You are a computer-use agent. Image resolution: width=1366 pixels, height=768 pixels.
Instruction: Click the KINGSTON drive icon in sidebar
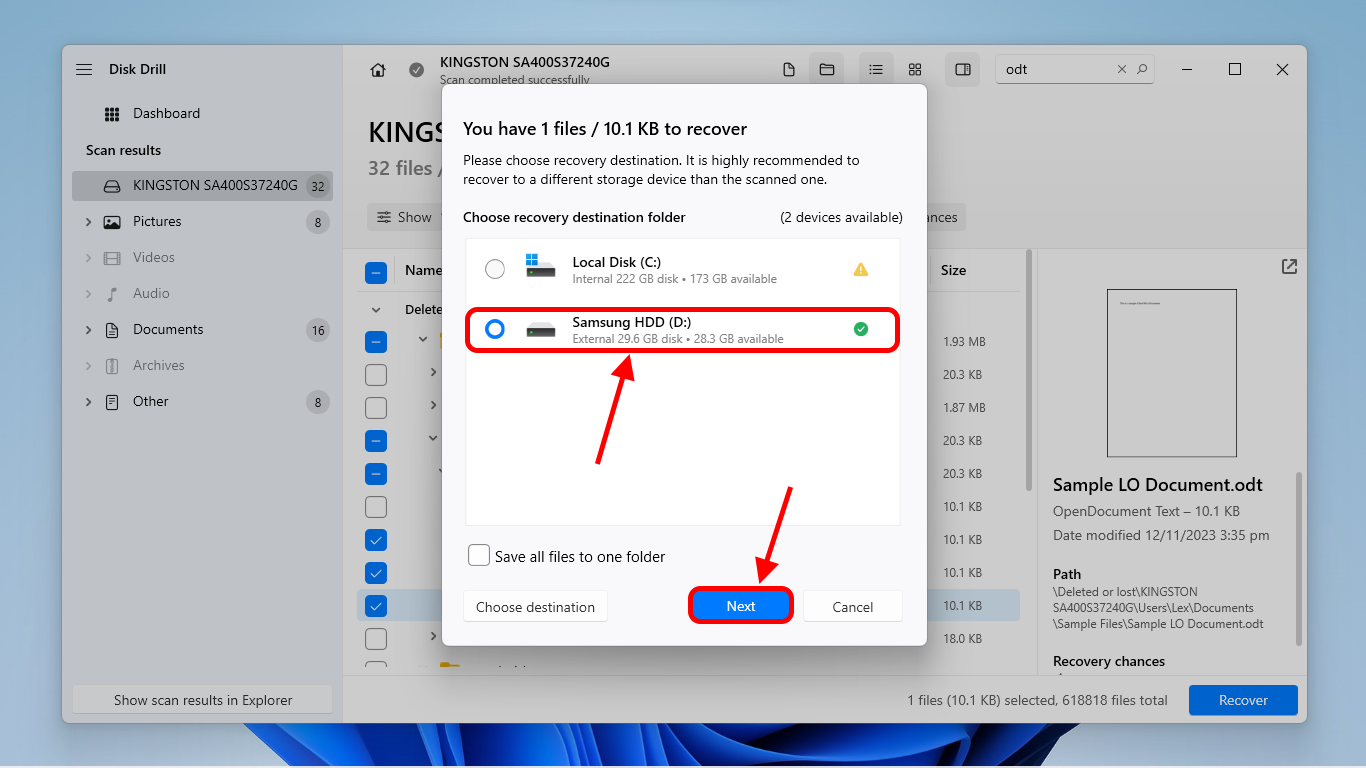112,186
